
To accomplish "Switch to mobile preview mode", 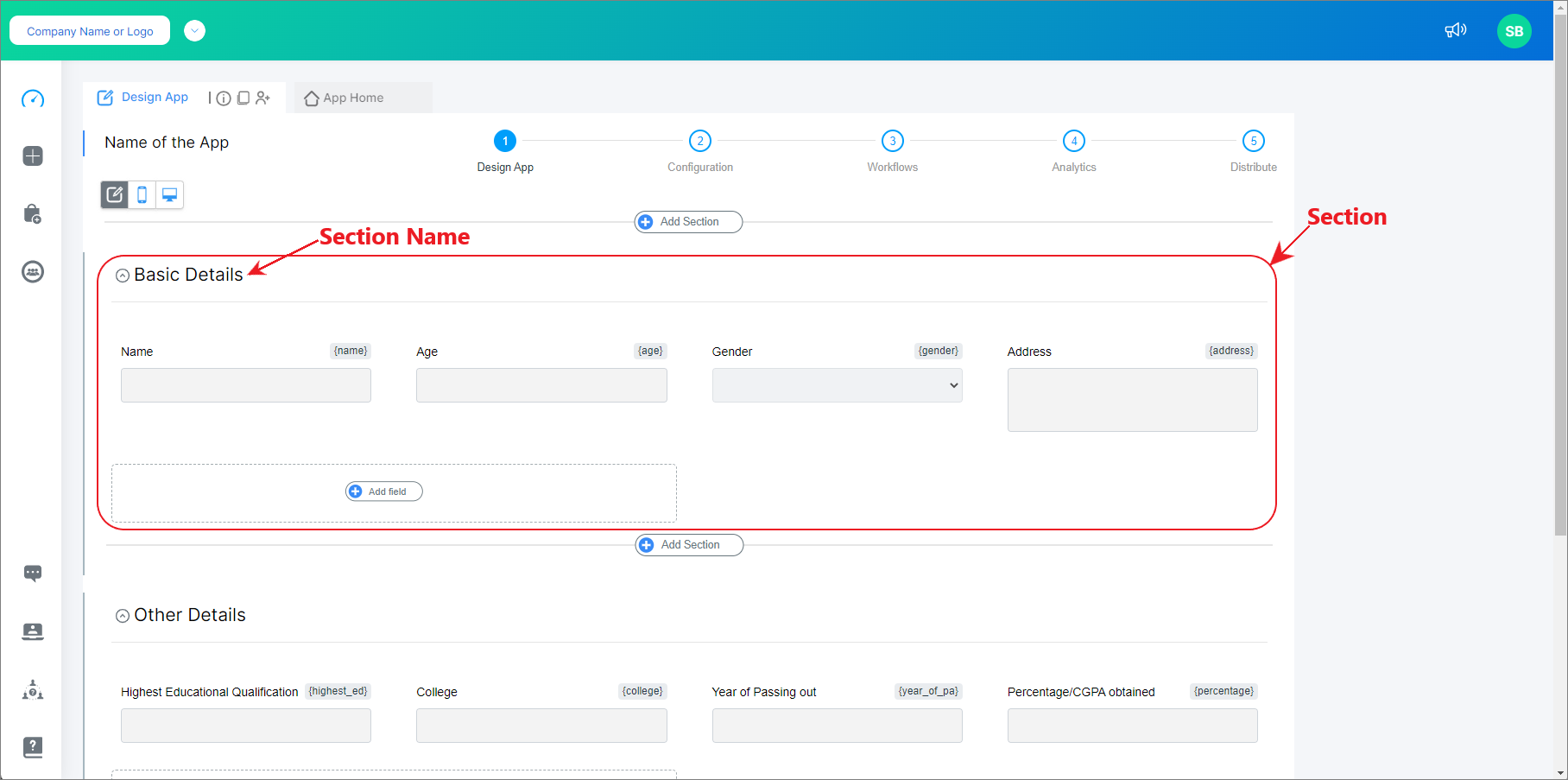I will (x=142, y=194).
